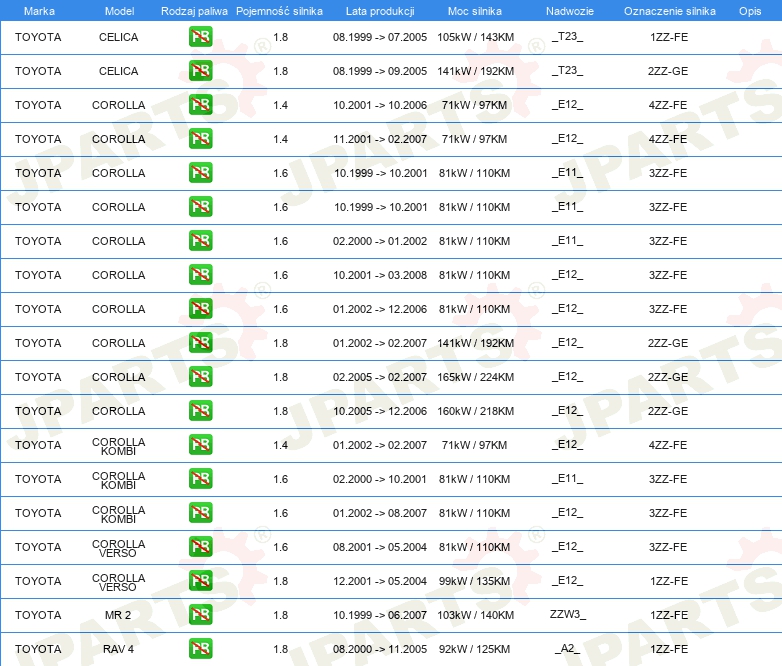
Task: Click the date range 08.2000 -> 11.2005
Action: point(380,649)
